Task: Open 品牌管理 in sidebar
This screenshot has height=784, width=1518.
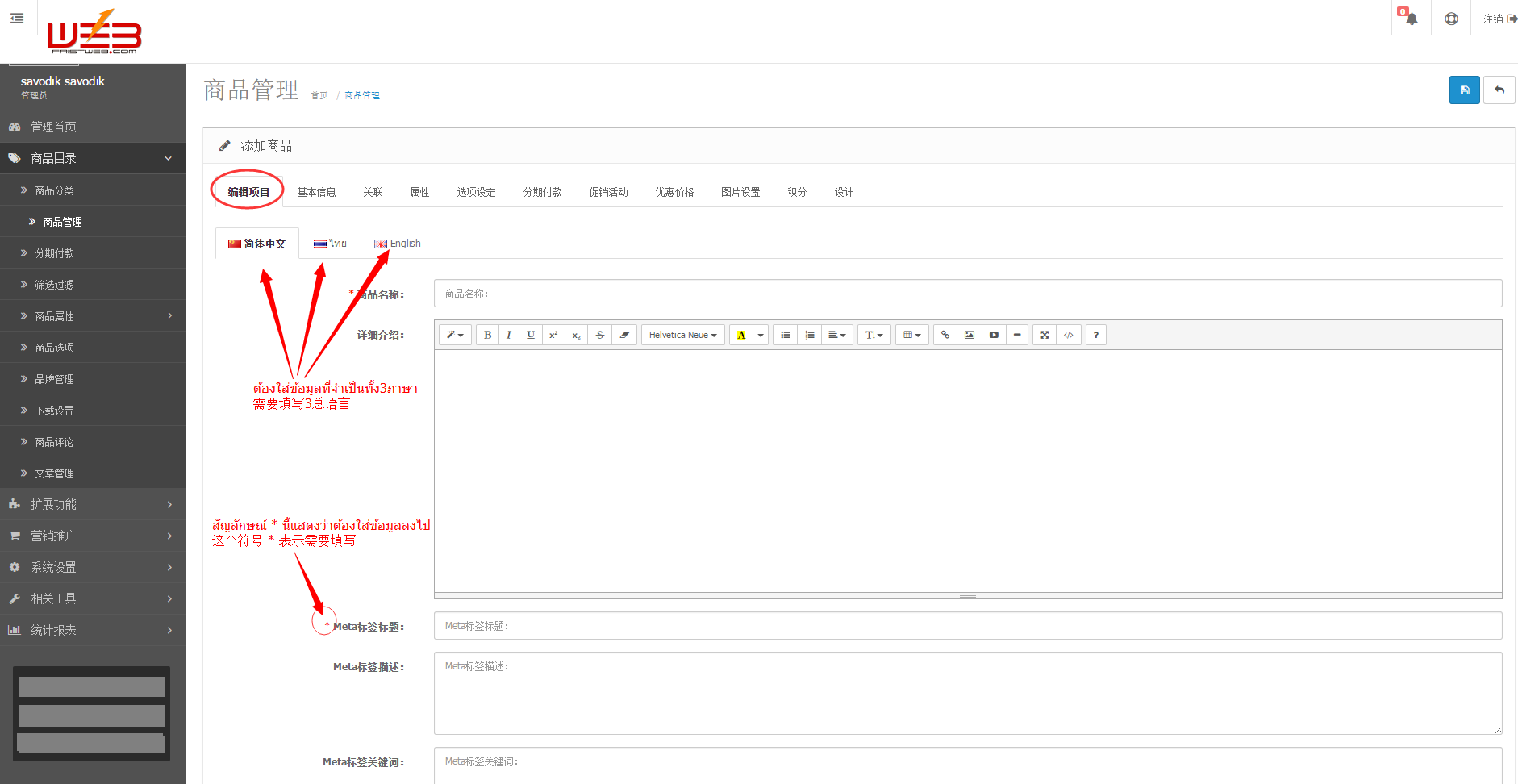Action: click(x=93, y=379)
